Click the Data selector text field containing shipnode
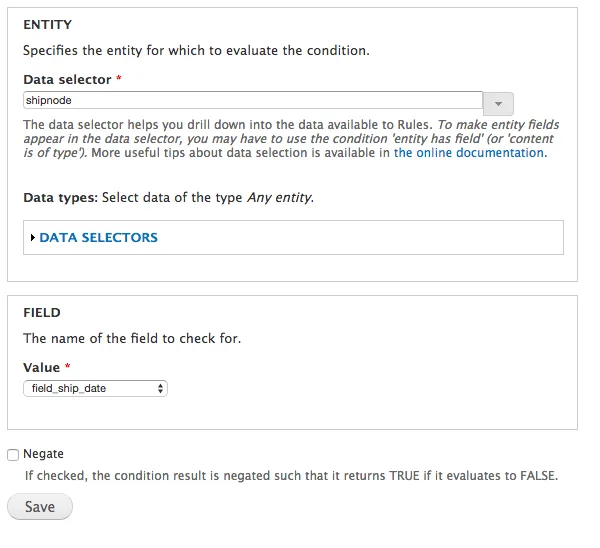The image size is (600, 548). point(253,100)
